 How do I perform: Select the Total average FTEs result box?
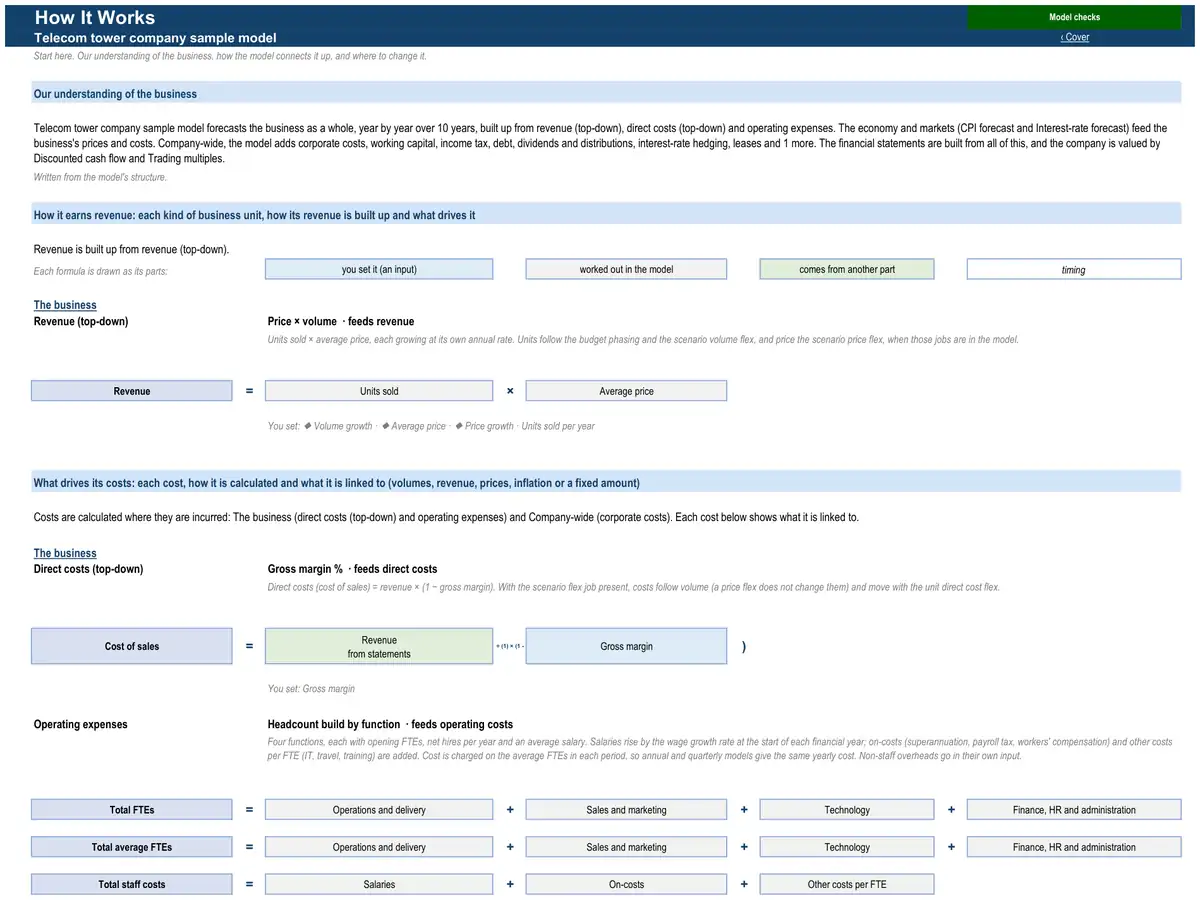click(x=131, y=847)
